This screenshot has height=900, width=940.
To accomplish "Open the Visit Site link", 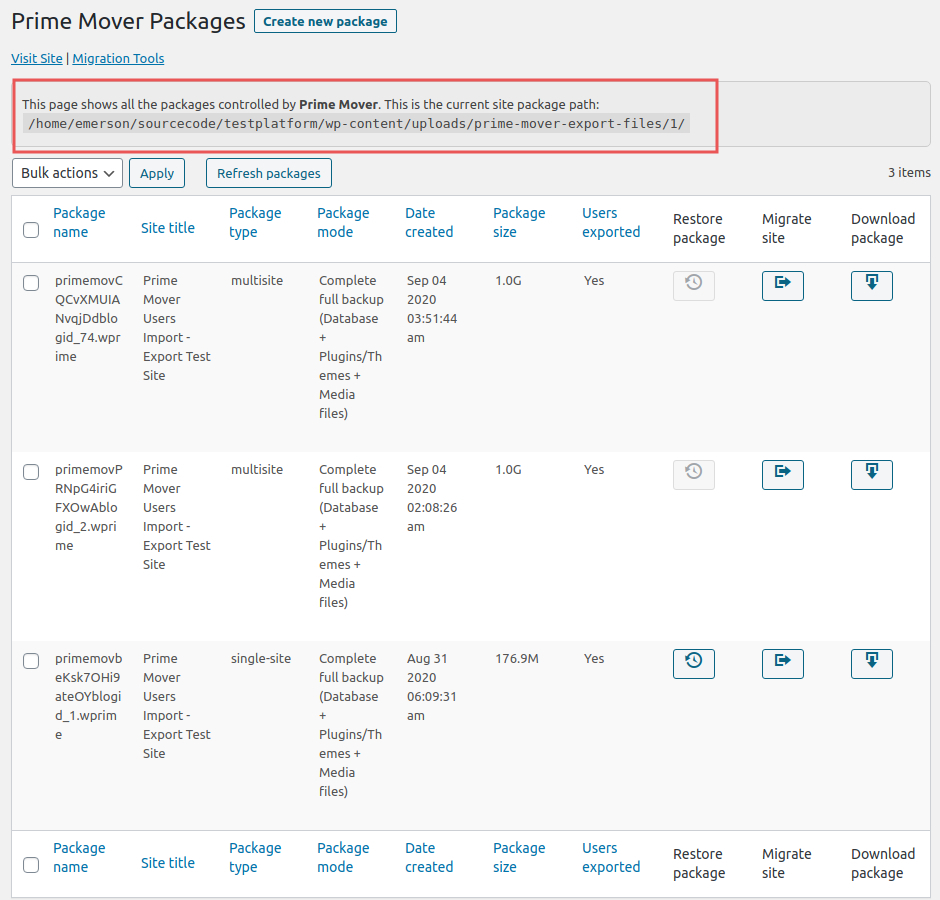I will point(37,59).
